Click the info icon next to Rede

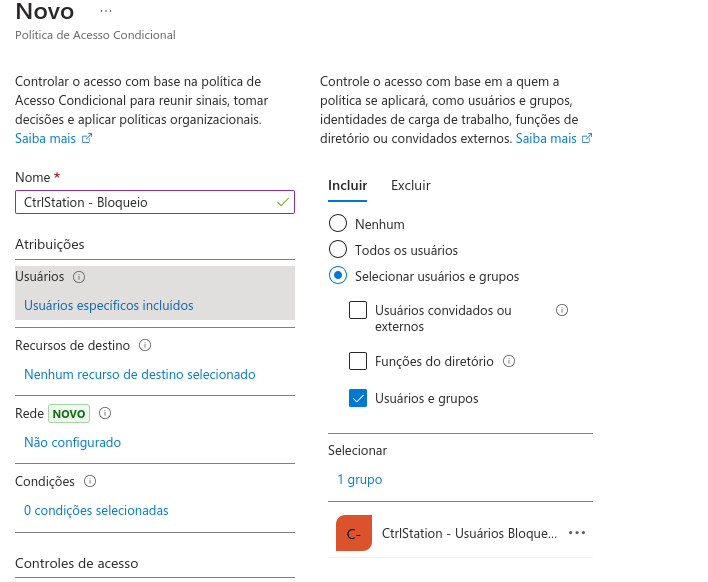tap(105, 413)
